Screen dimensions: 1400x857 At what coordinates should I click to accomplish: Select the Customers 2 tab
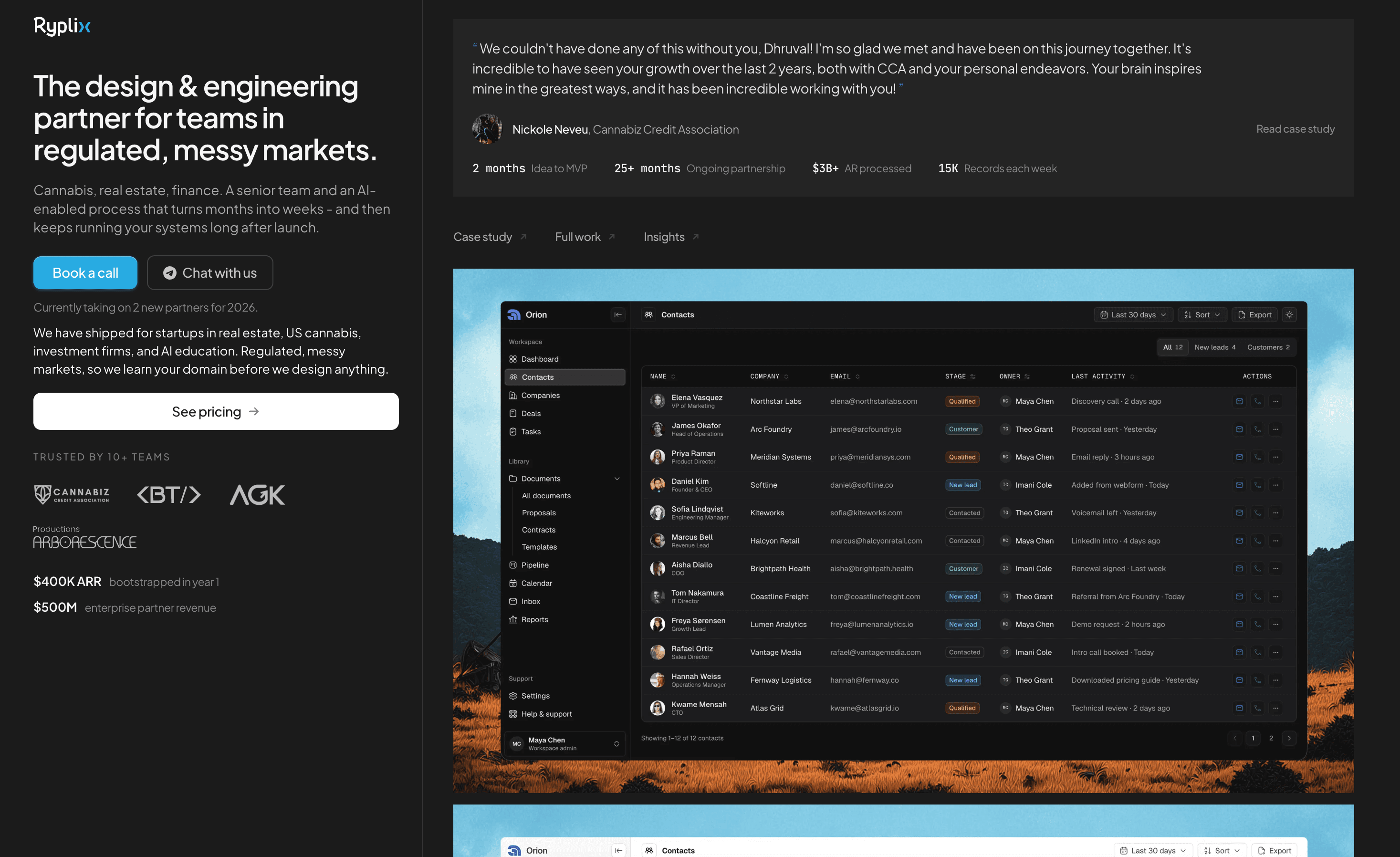(x=1268, y=347)
